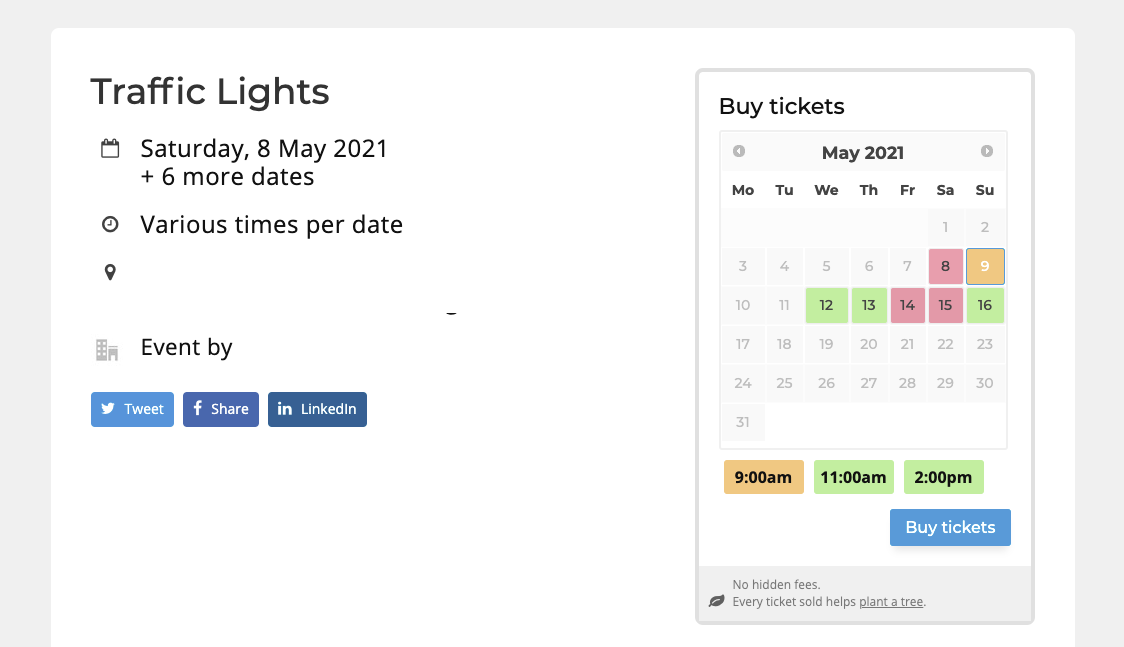Share event on LinkedIn

point(318,409)
